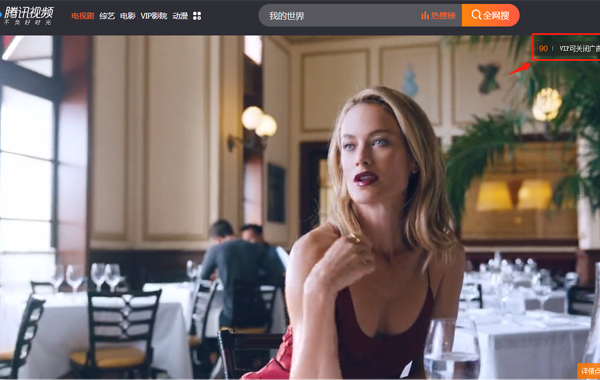Screen dimensions: 600x380
Task: Open the VIP影院 section
Action: tap(154, 16)
